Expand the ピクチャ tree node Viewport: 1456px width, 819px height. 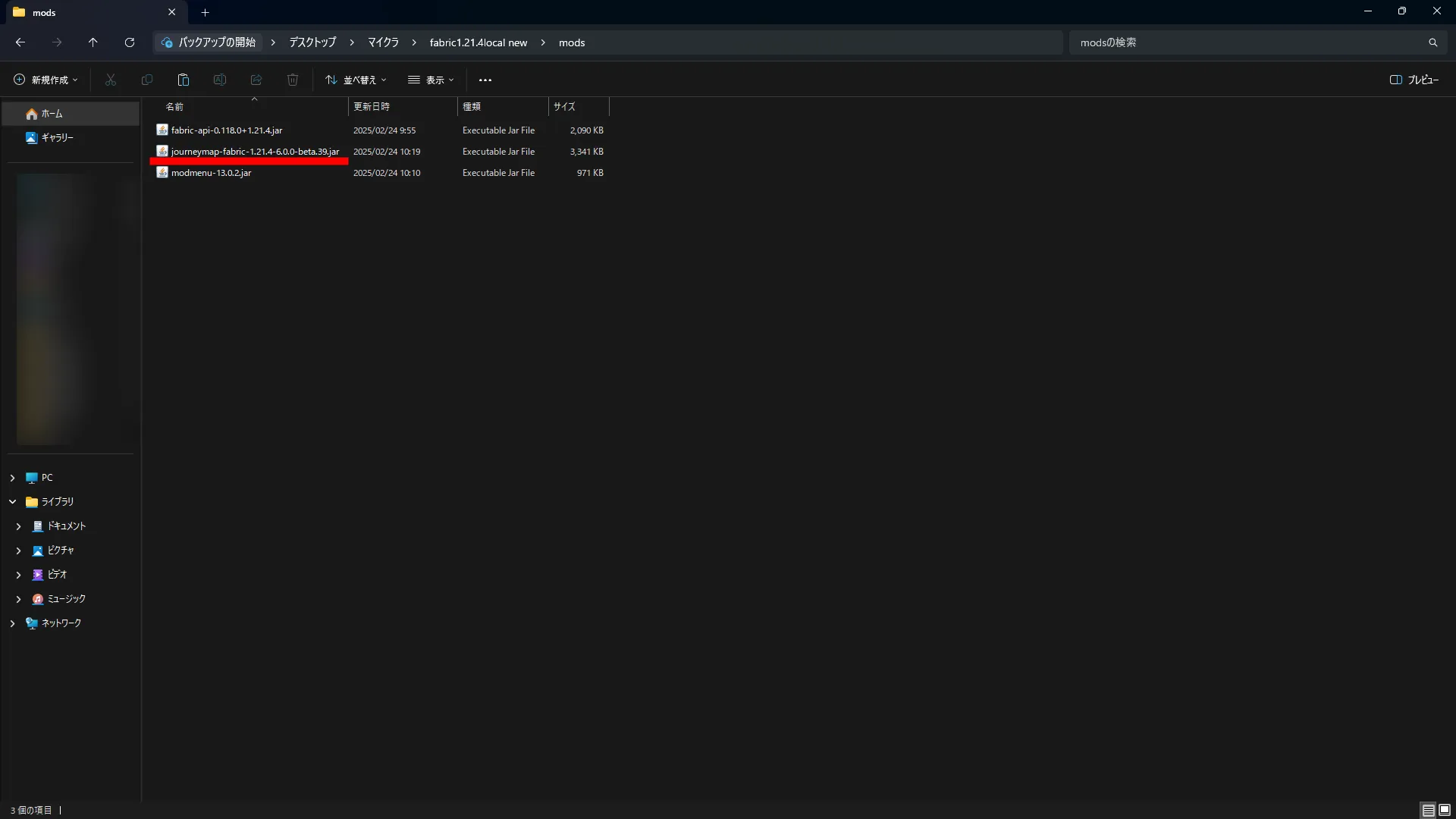click(18, 551)
